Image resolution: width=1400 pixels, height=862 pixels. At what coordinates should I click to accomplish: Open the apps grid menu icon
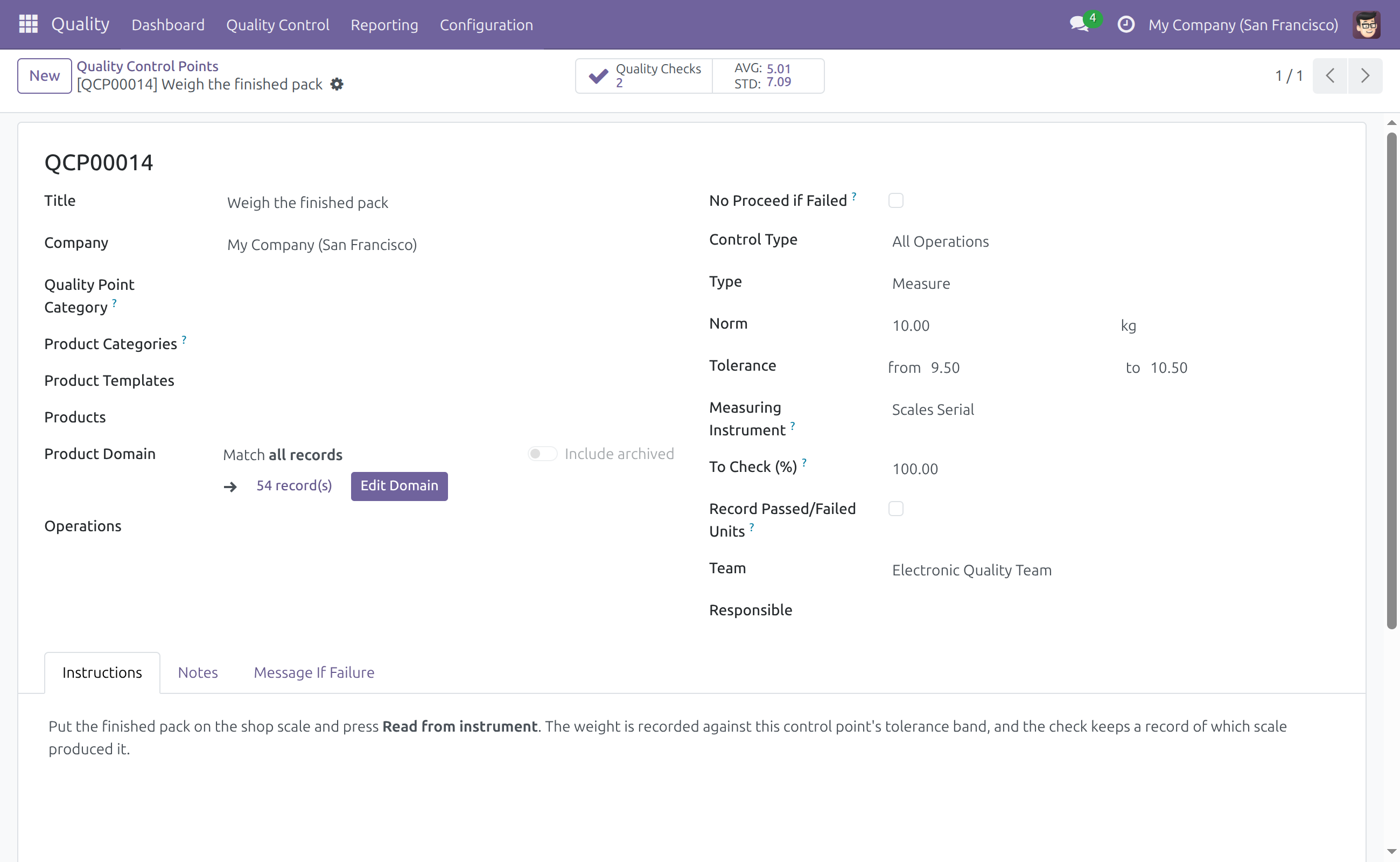[x=28, y=25]
